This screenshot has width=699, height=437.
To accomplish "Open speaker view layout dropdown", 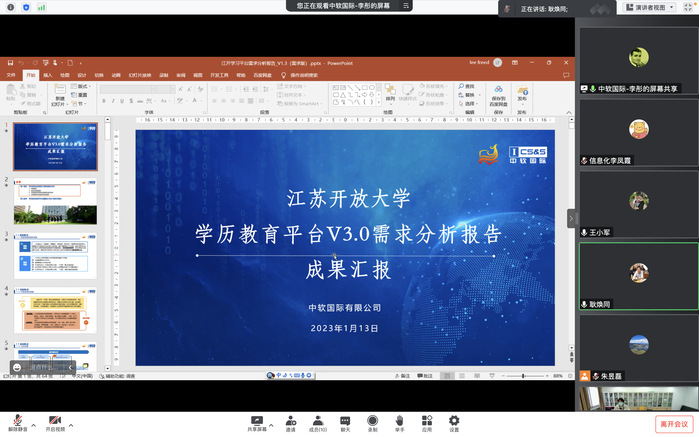I will 650,7.
